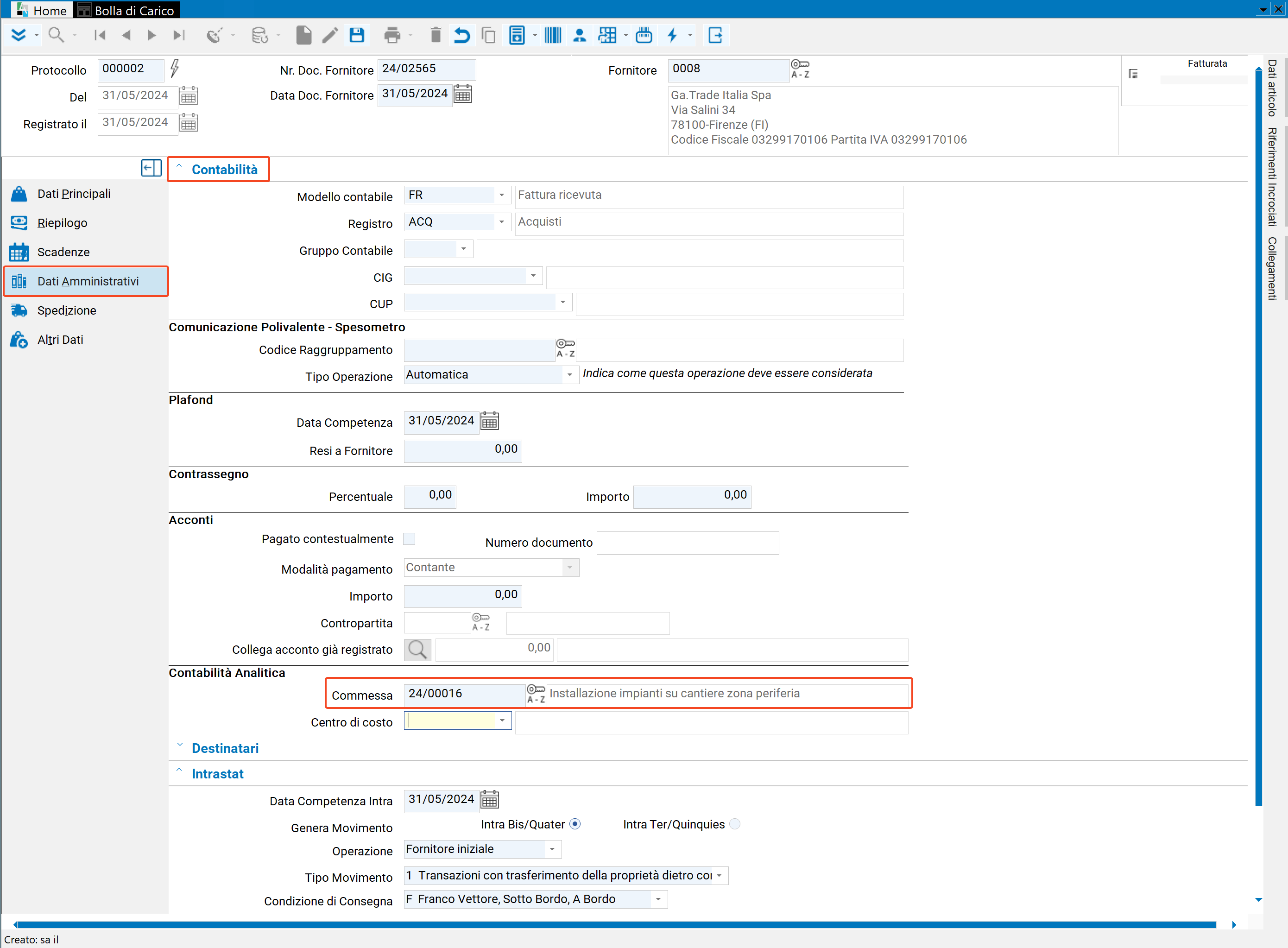Click the database refresh toolbar icon

(260, 36)
